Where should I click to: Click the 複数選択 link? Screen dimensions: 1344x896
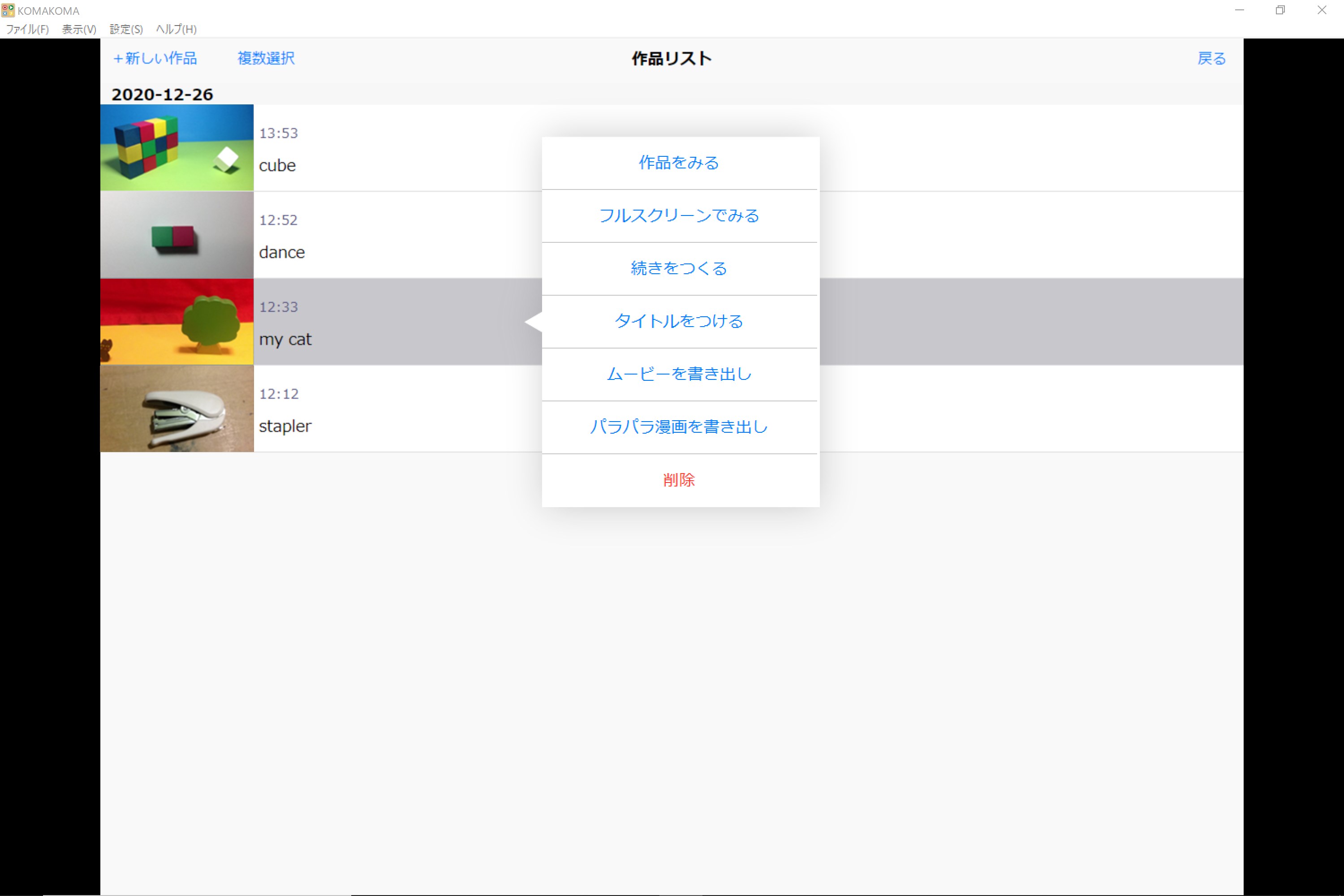pyautogui.click(x=266, y=58)
